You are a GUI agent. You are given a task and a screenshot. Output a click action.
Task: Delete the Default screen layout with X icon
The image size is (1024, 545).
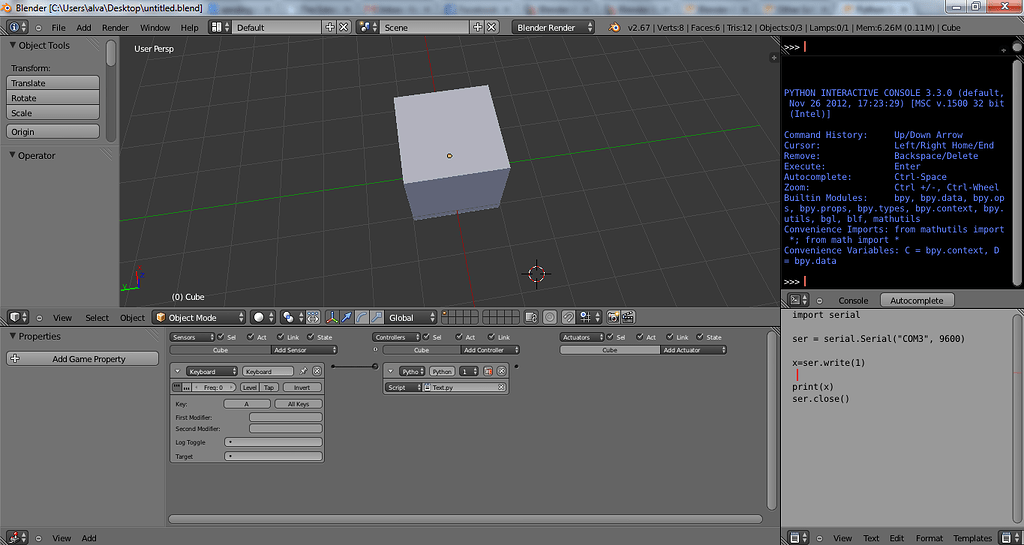[x=344, y=27]
